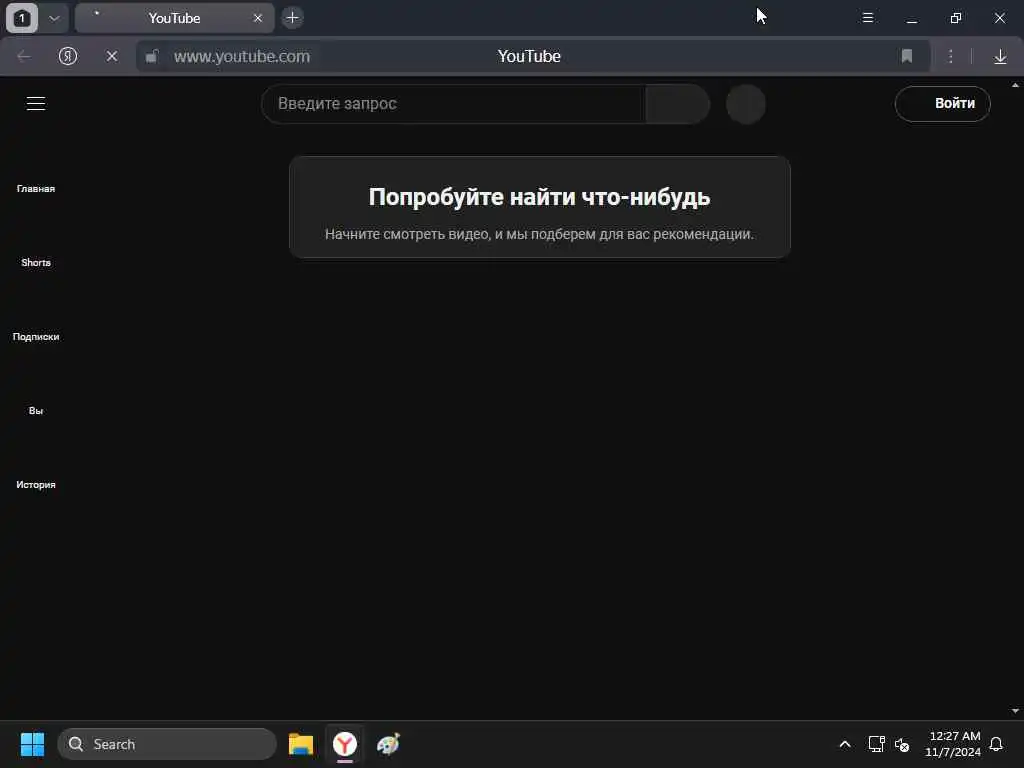Open the notifications bell icon

point(997,744)
